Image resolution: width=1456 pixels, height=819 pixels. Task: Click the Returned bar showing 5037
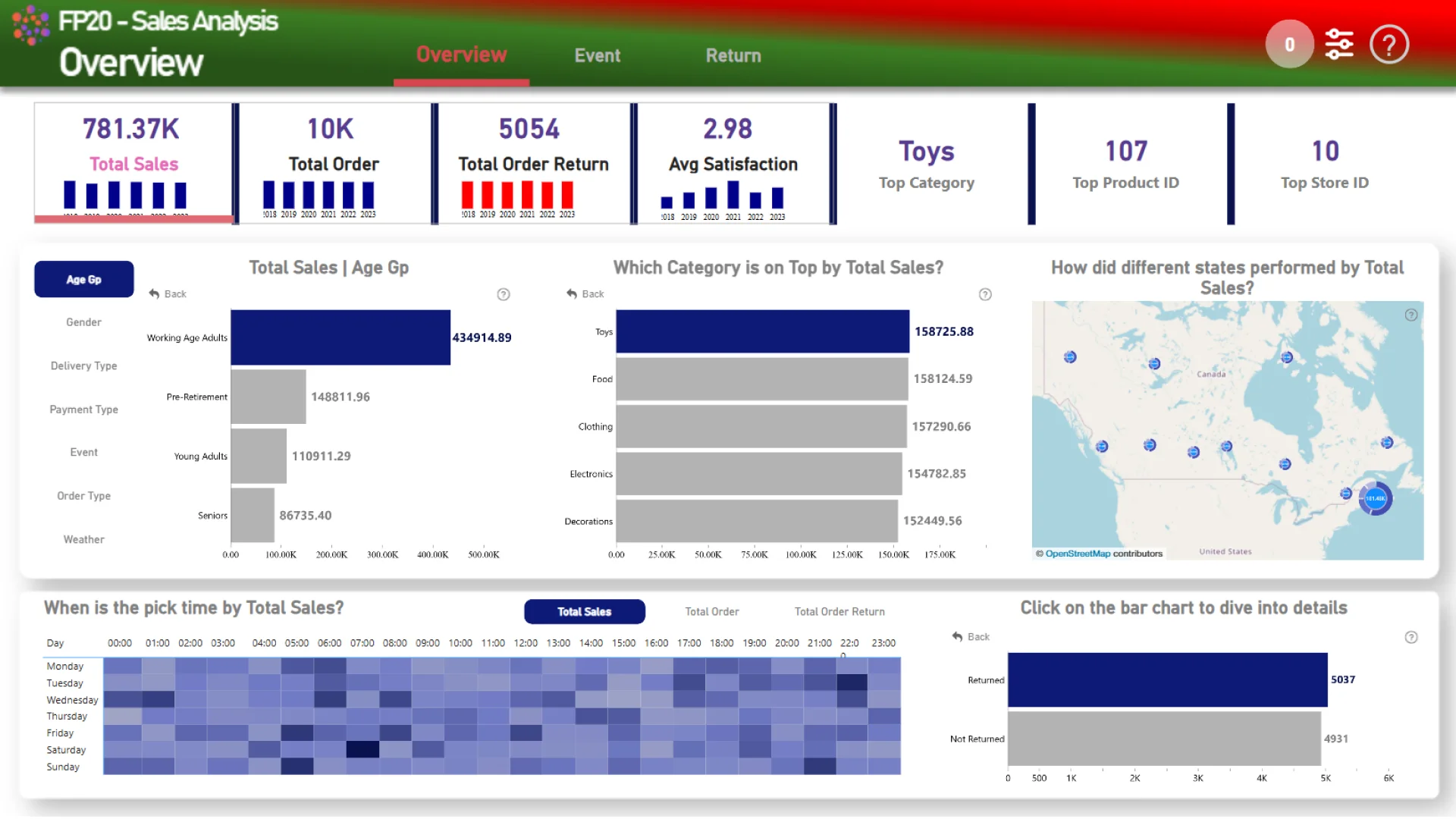click(x=1168, y=679)
